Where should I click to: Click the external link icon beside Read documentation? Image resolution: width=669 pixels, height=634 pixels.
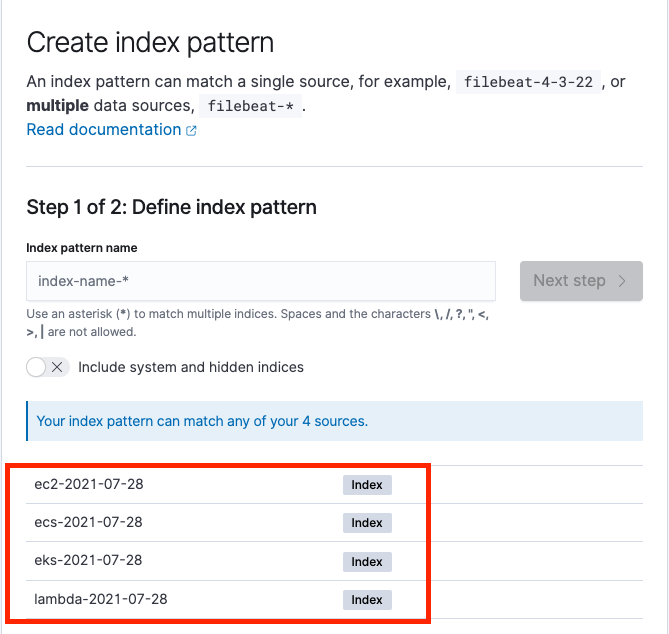[191, 131]
